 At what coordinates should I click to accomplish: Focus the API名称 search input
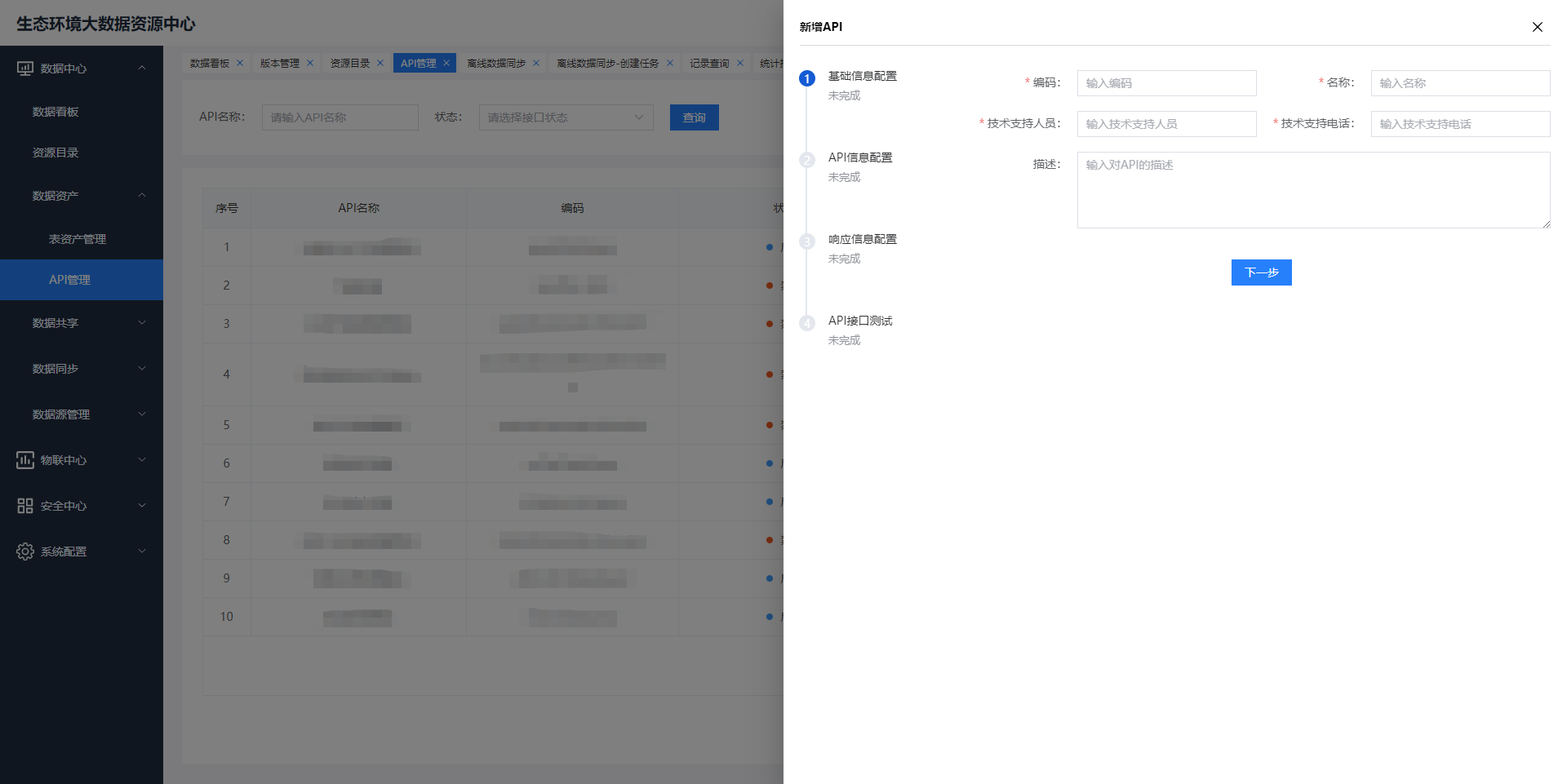tap(340, 117)
